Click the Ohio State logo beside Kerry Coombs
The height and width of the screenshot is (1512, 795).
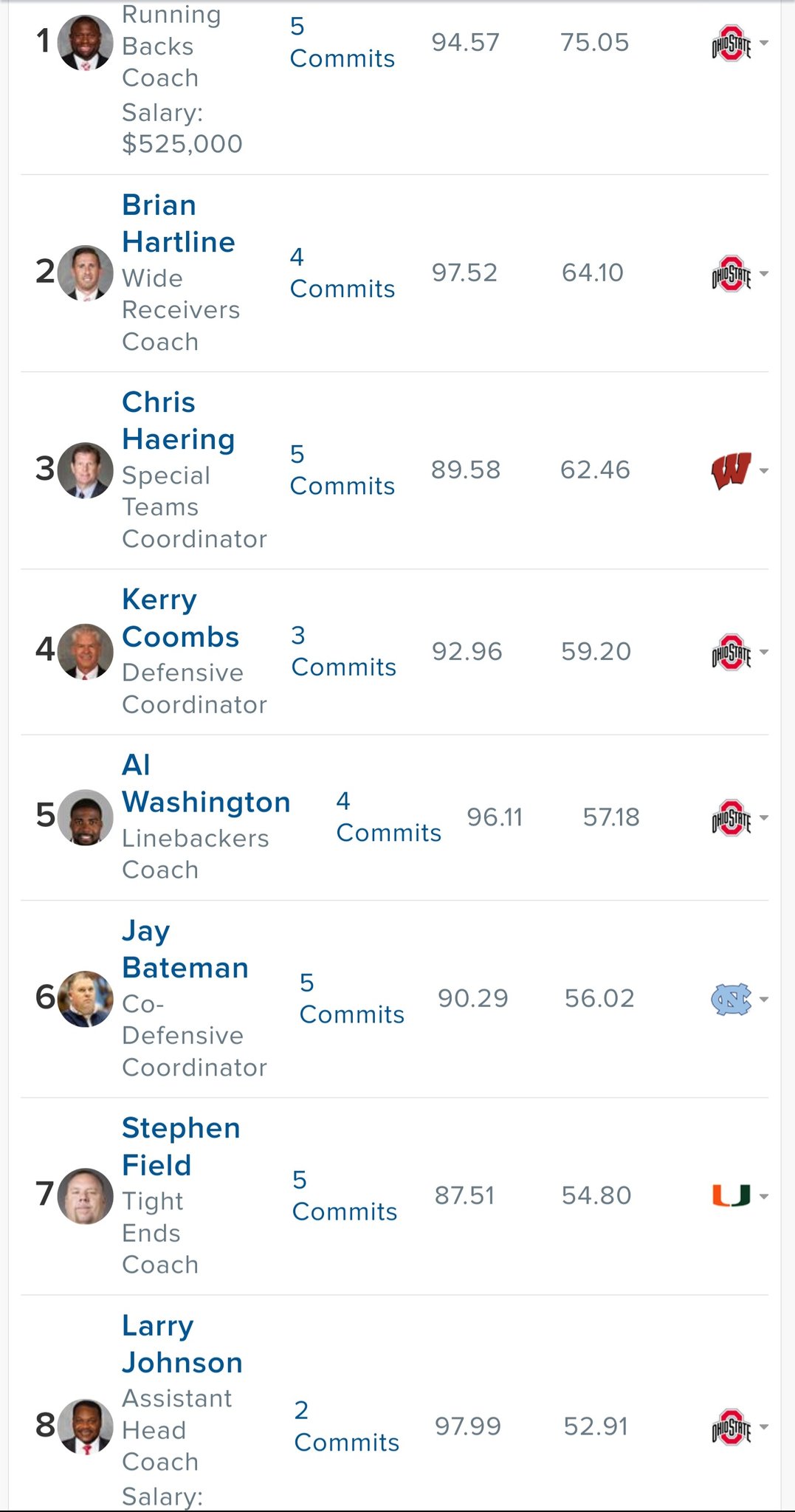coord(731,652)
